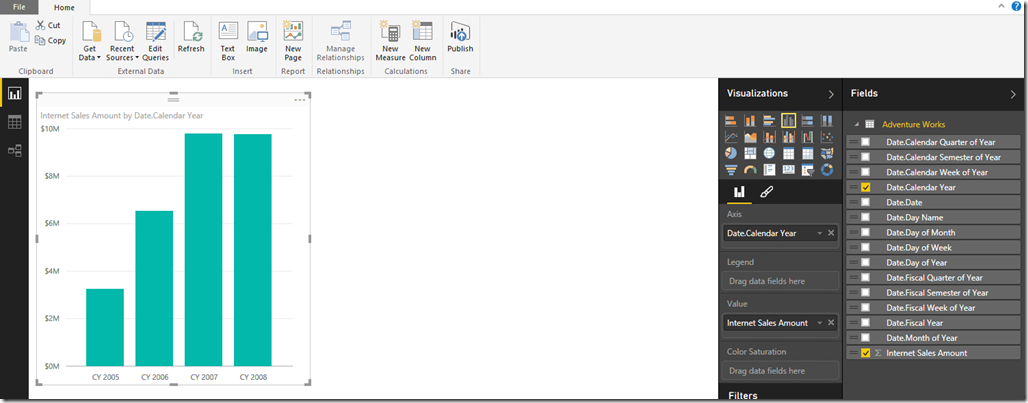The image size is (1028, 403).
Task: Switch to Data view in left sidebar
Action: [x=14, y=122]
